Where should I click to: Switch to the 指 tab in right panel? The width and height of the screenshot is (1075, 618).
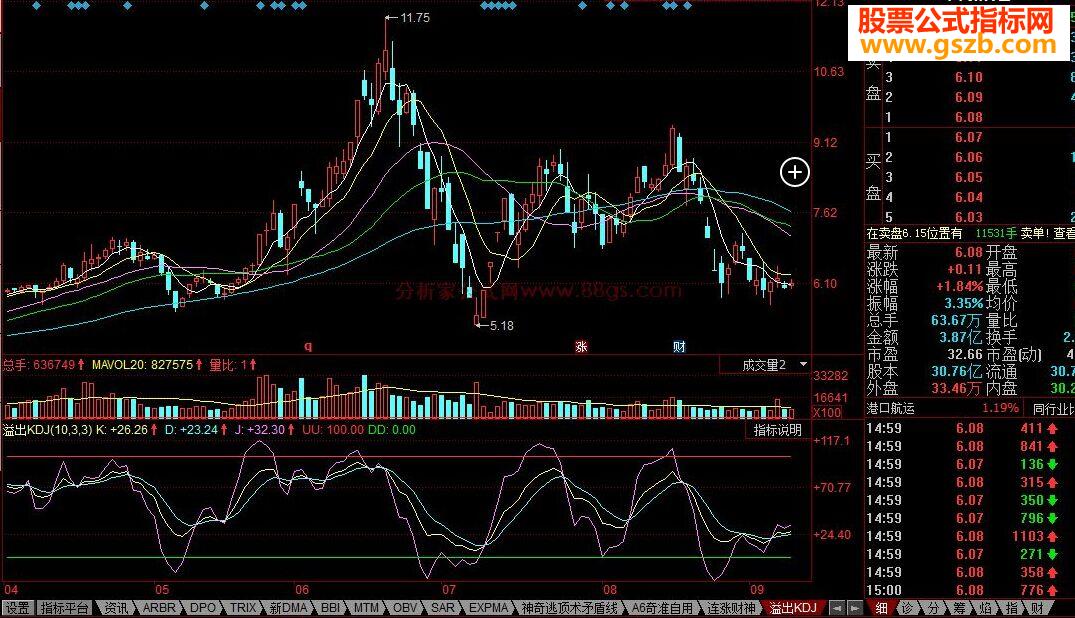(1011, 608)
